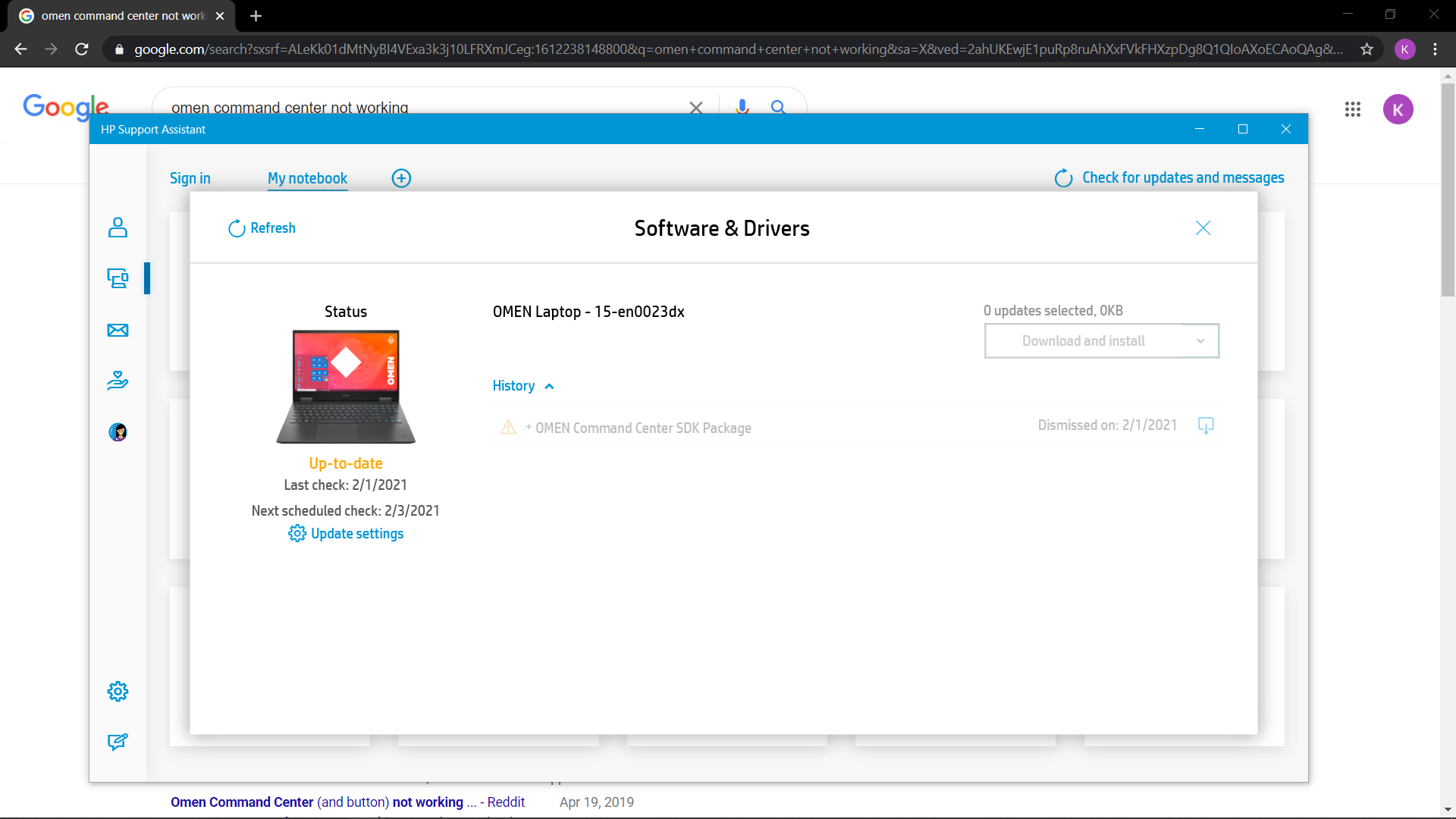Viewport: 1456px width, 819px height.
Task: Open the feedback icon in sidebar
Action: [x=118, y=742]
